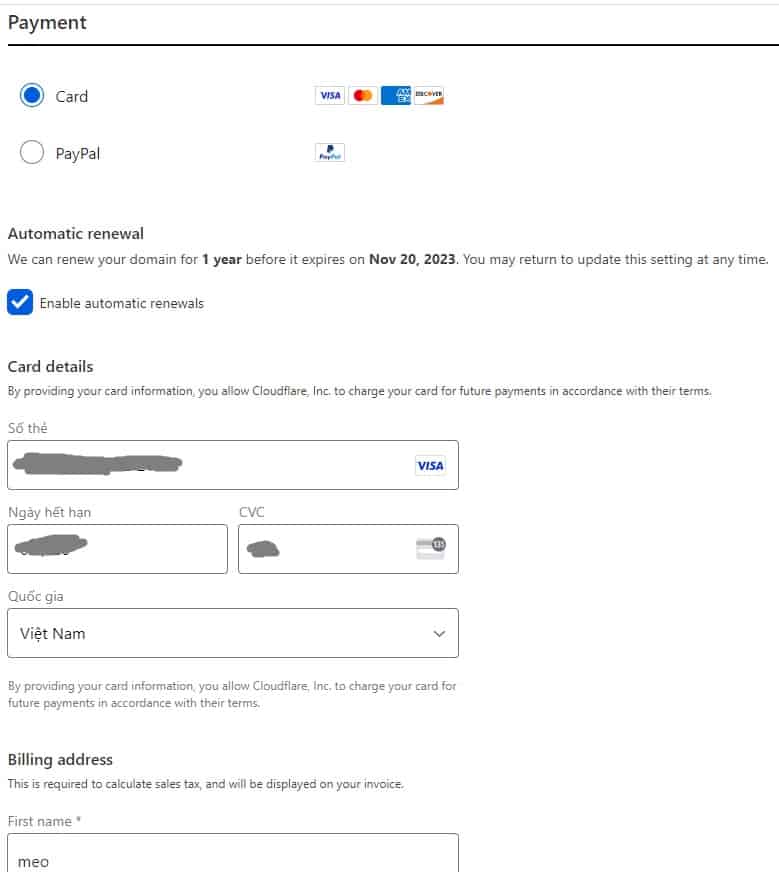Click the PayPal option label text
779x872 pixels.
78,154
